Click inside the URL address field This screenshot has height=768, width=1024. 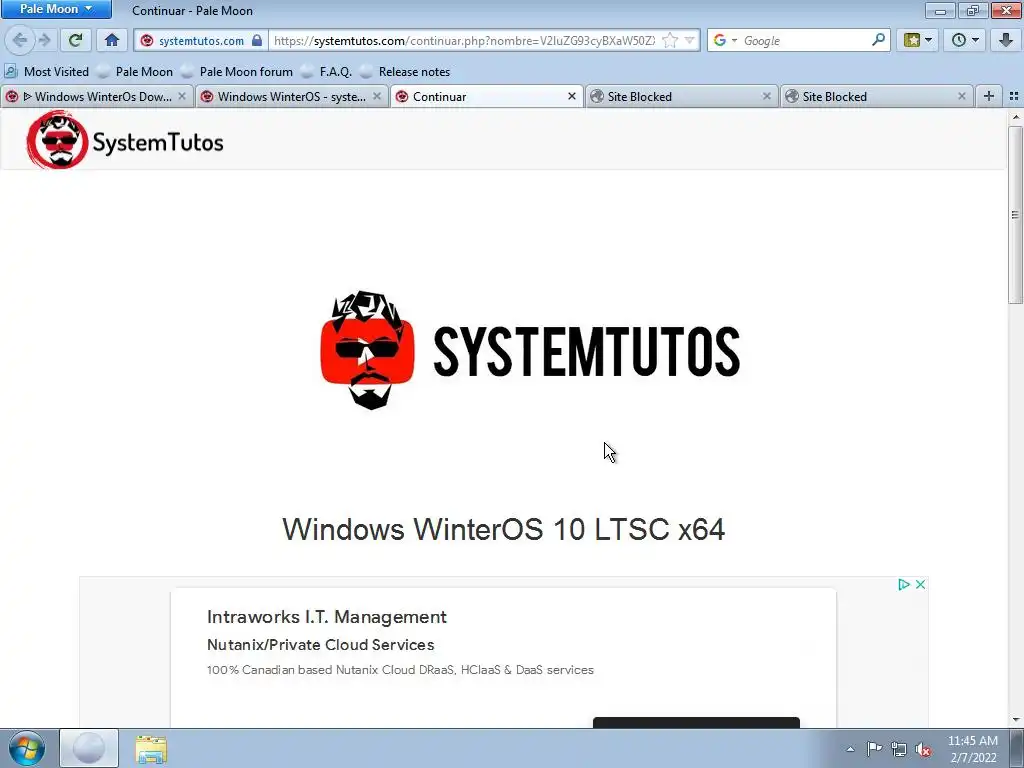pos(464,40)
